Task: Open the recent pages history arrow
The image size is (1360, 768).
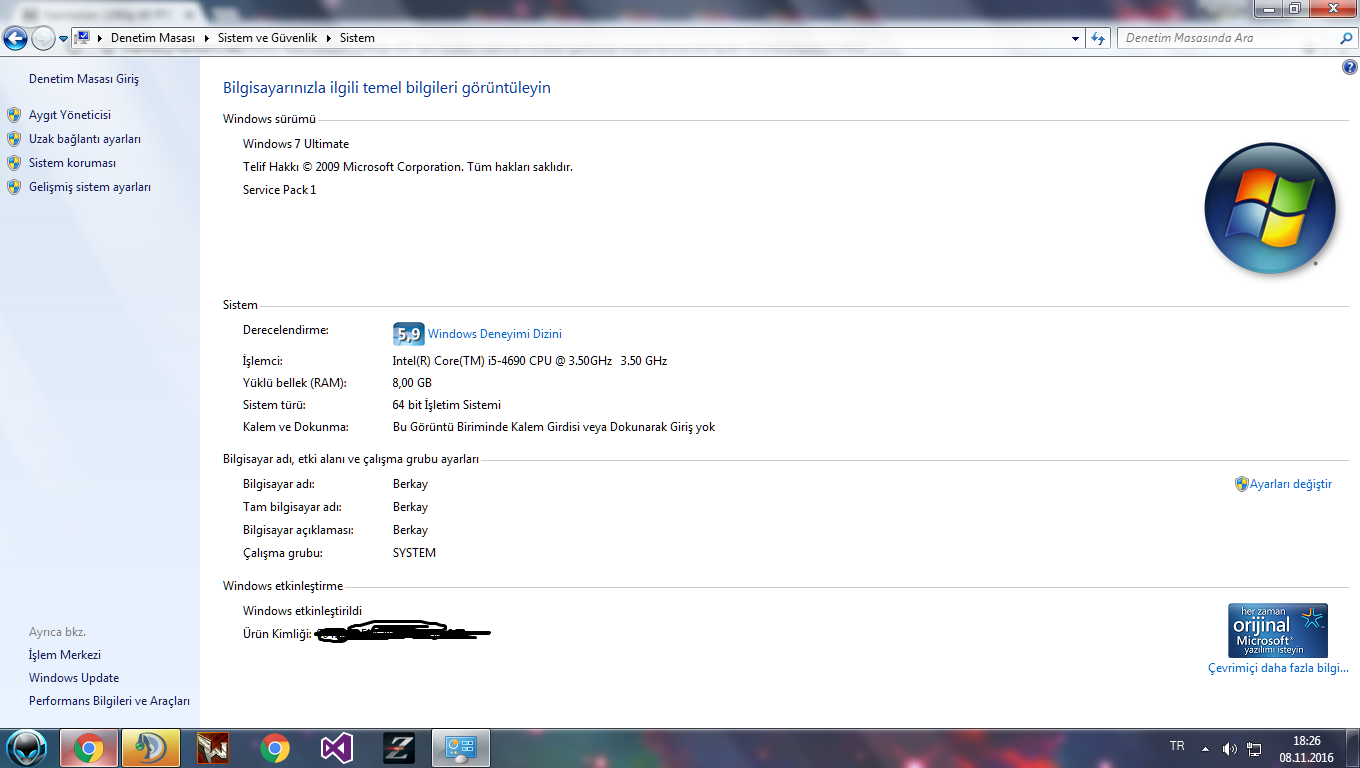Action: pyautogui.click(x=63, y=39)
